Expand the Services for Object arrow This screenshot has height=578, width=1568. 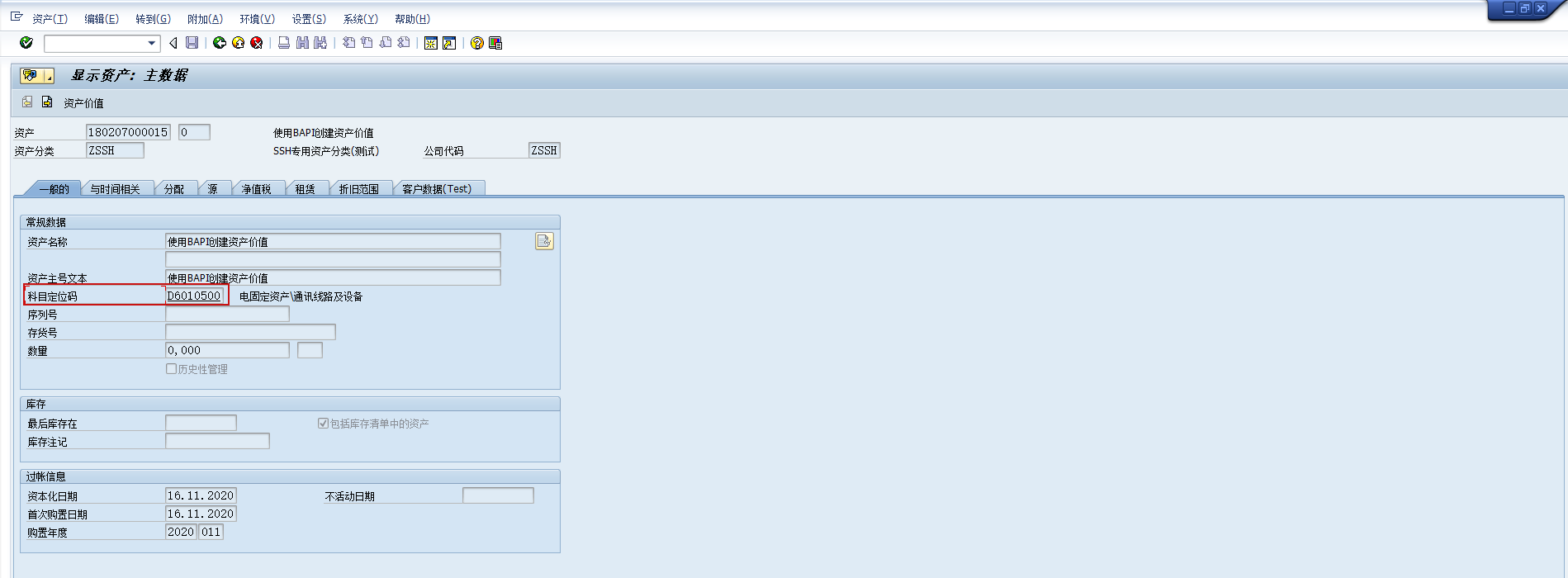point(49,76)
